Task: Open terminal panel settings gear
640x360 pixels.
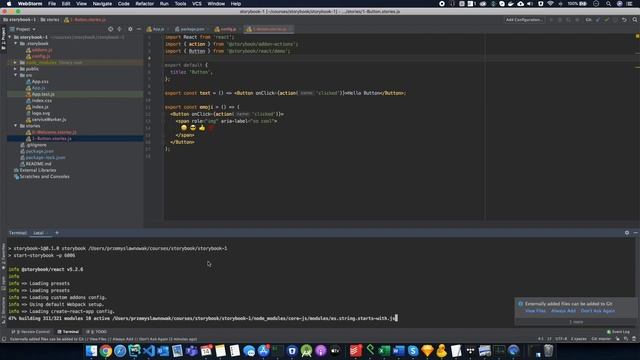Action: [x=627, y=233]
